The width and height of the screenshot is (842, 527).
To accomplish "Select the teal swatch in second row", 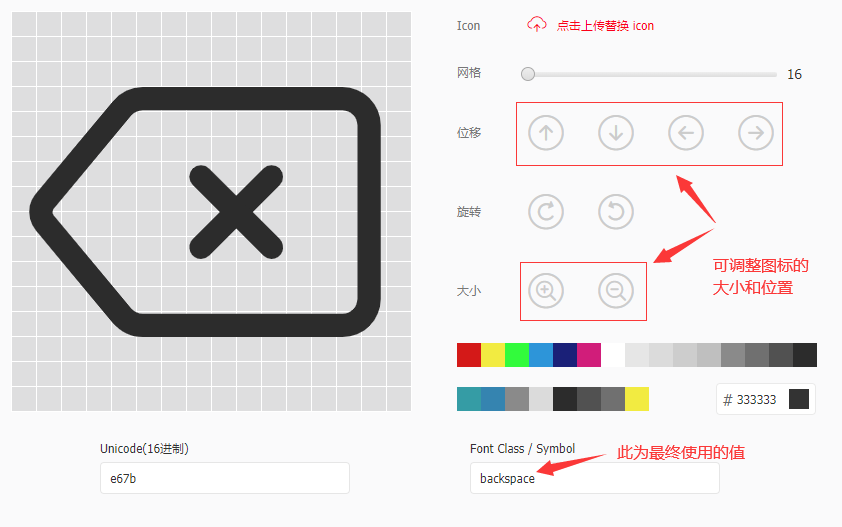I will (x=469, y=399).
